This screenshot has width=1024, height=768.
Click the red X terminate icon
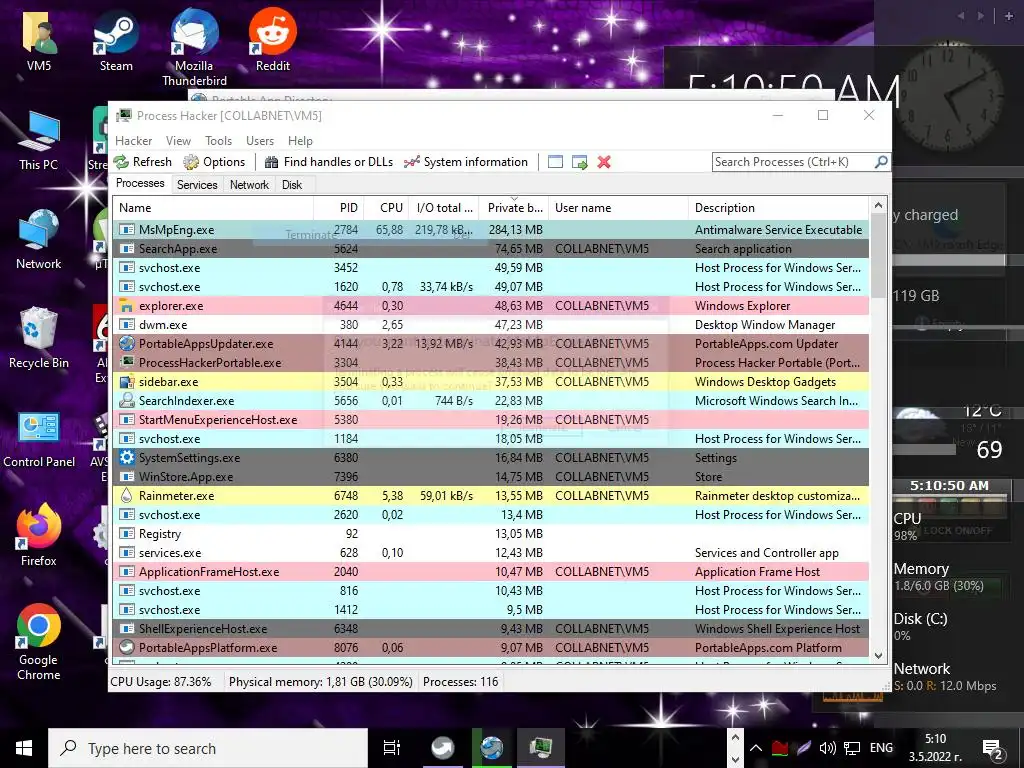pyautogui.click(x=604, y=162)
